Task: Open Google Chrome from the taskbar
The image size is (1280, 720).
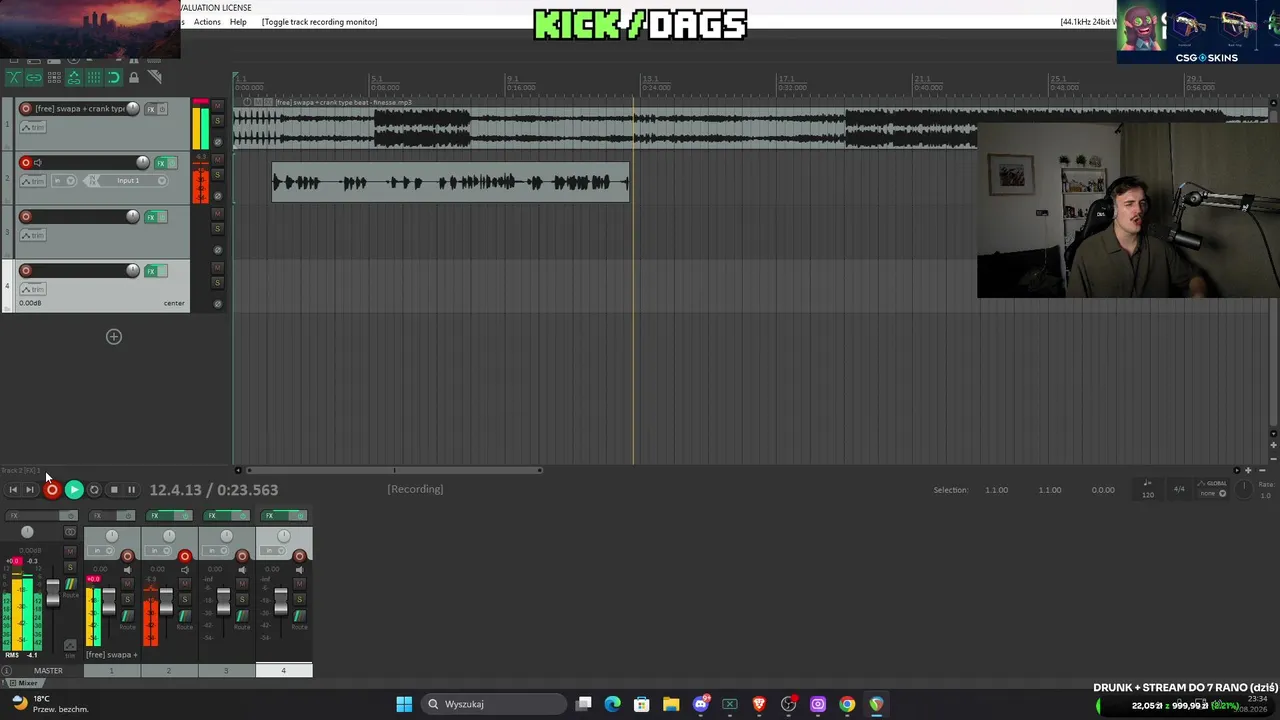Action: click(x=847, y=704)
